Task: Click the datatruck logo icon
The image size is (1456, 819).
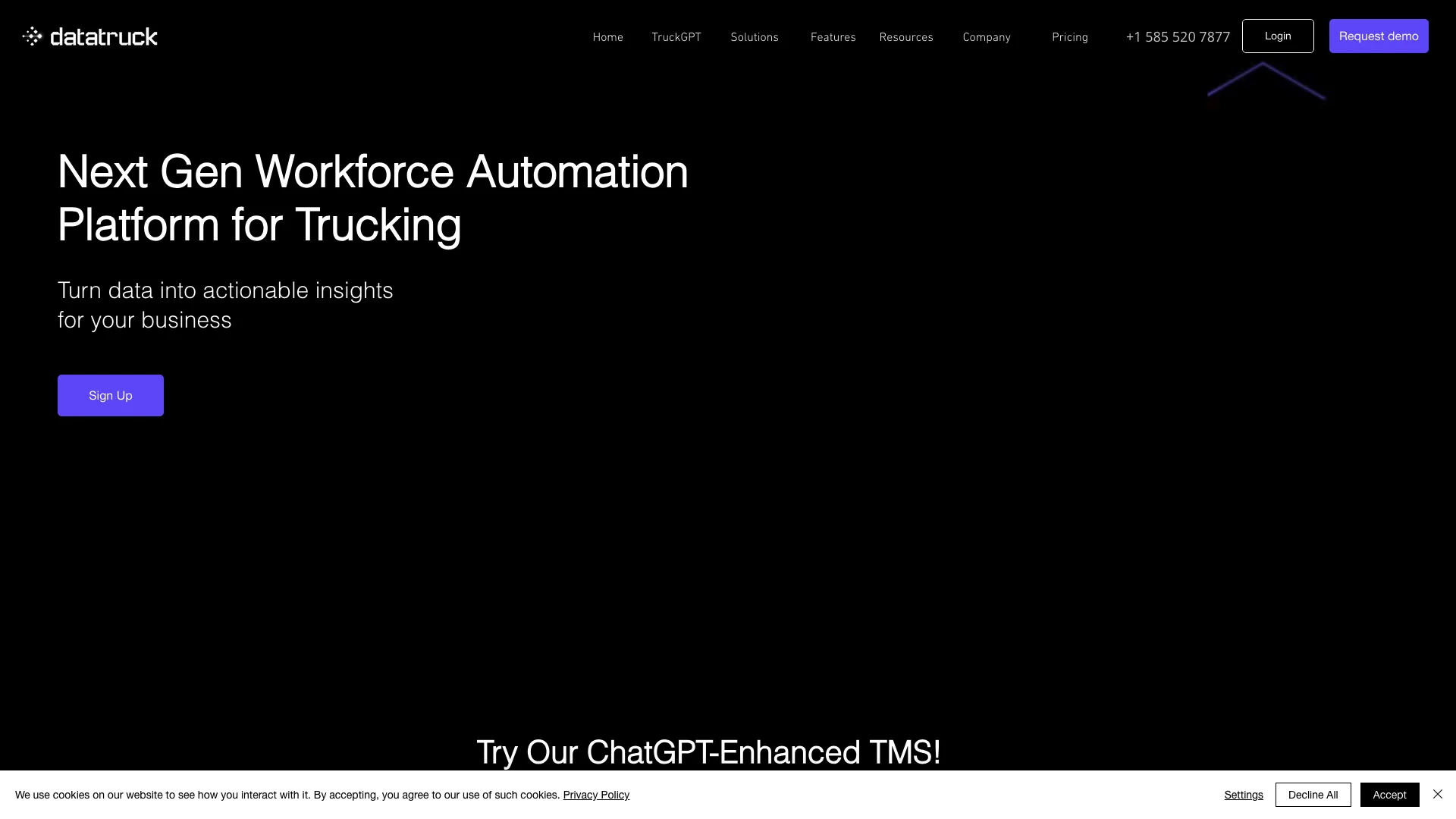Action: pos(32,36)
